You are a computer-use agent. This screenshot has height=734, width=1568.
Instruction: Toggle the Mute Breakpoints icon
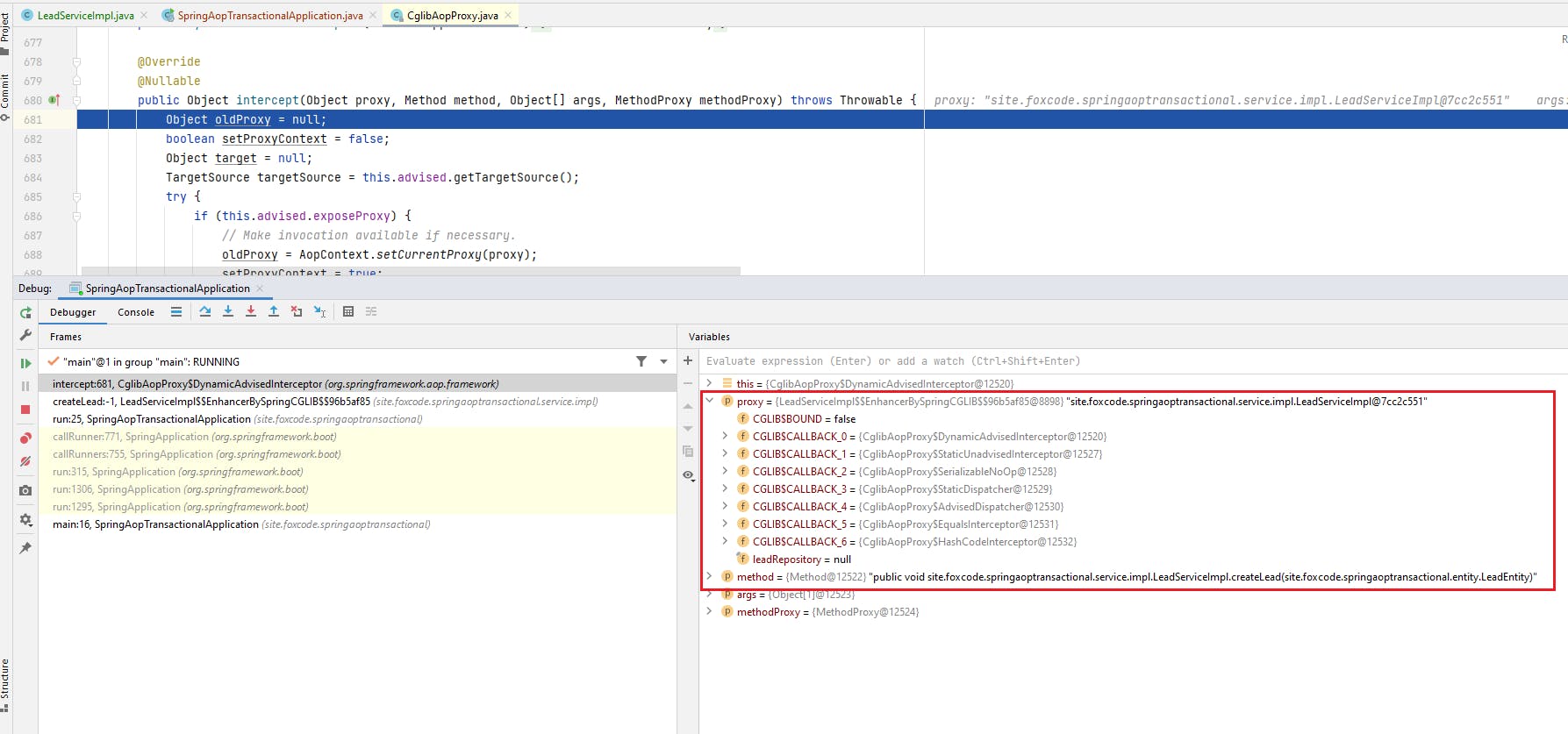(x=25, y=461)
